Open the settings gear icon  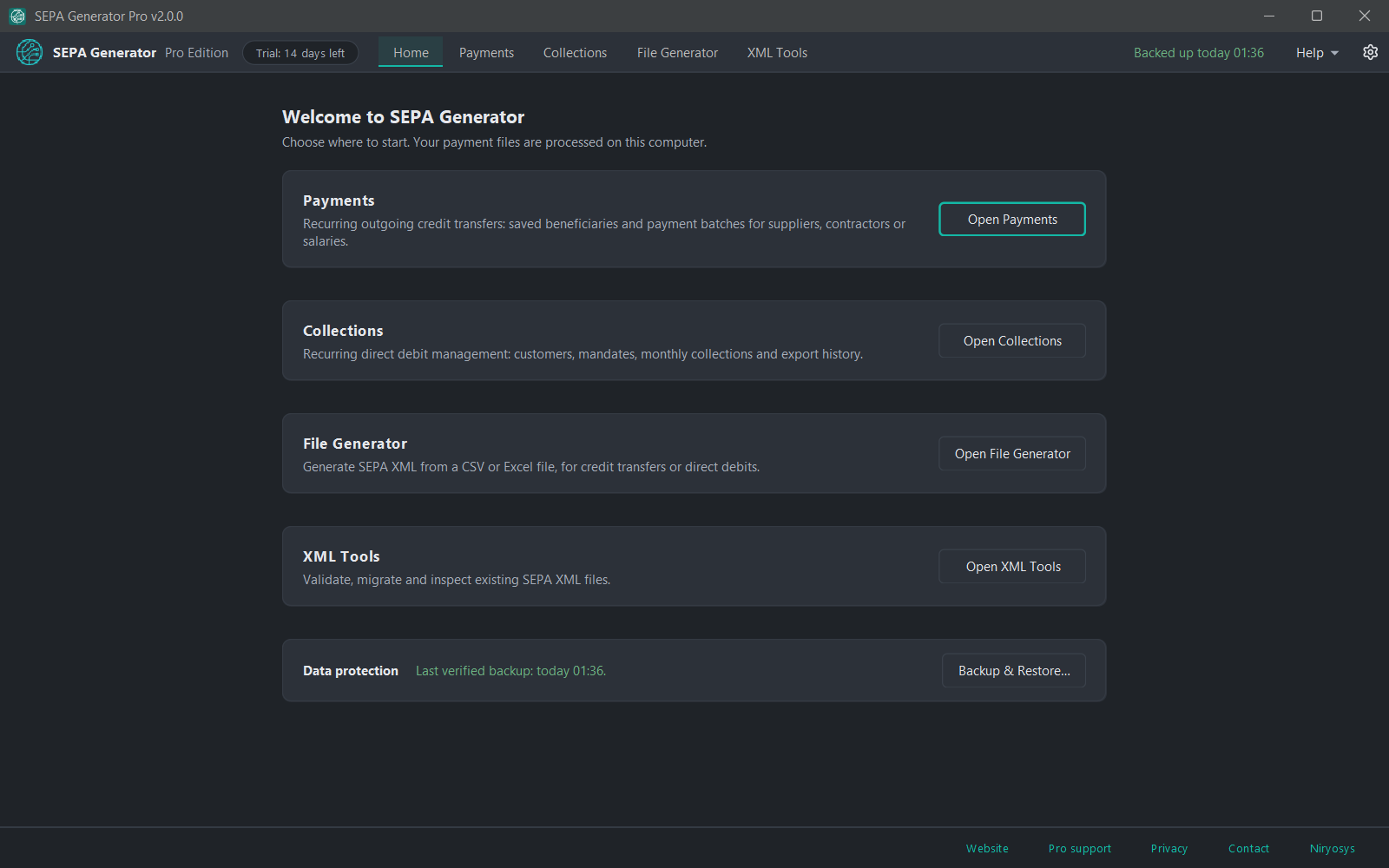tap(1370, 52)
